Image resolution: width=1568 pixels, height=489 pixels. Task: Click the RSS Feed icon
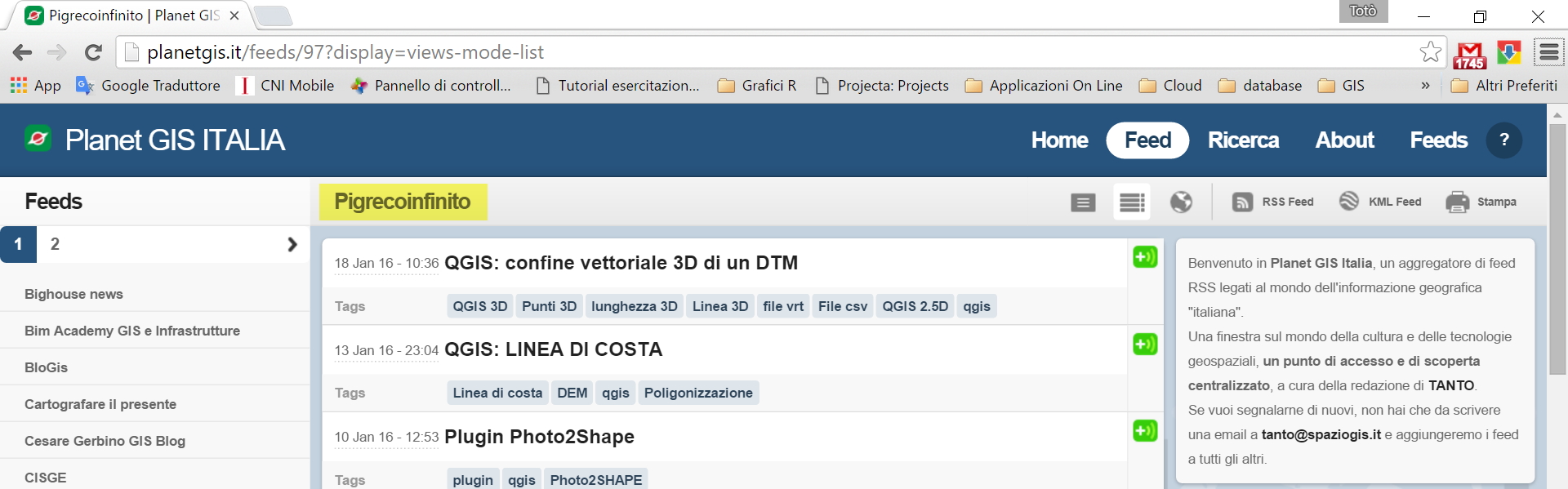pyautogui.click(x=1242, y=202)
